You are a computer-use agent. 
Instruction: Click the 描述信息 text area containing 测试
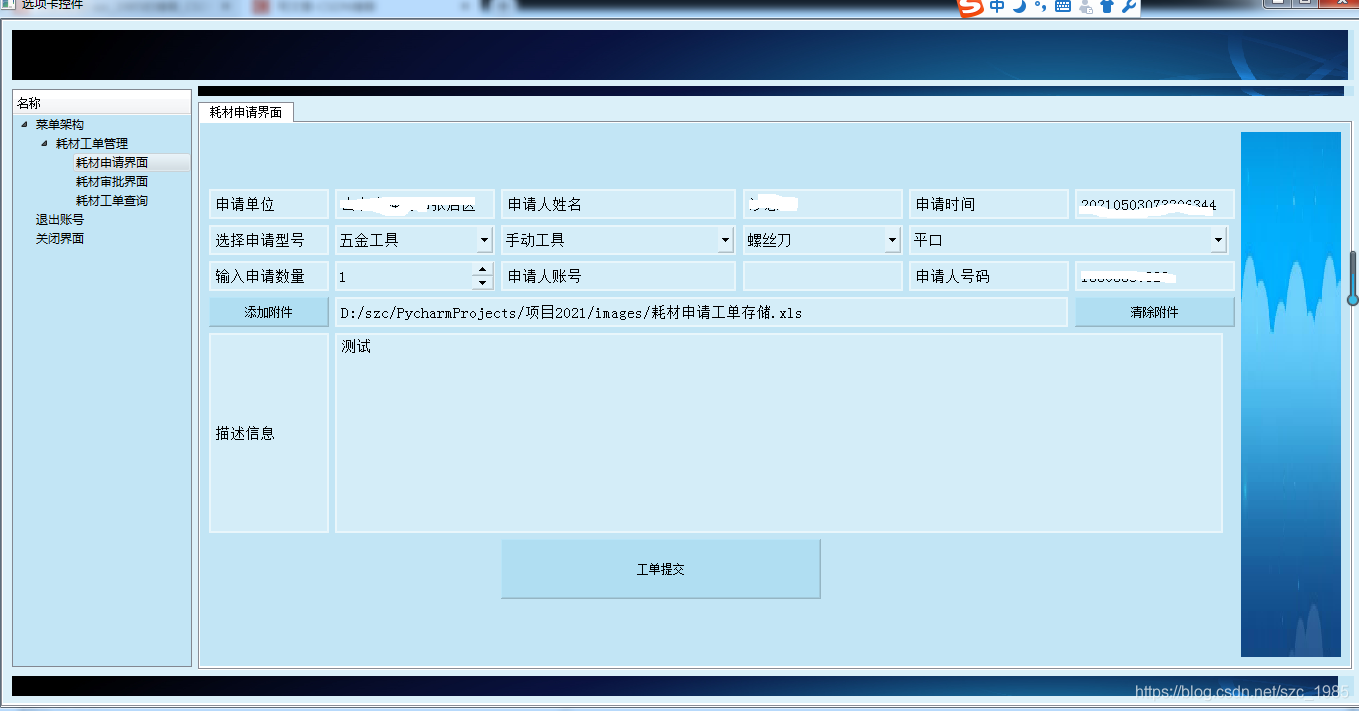779,432
